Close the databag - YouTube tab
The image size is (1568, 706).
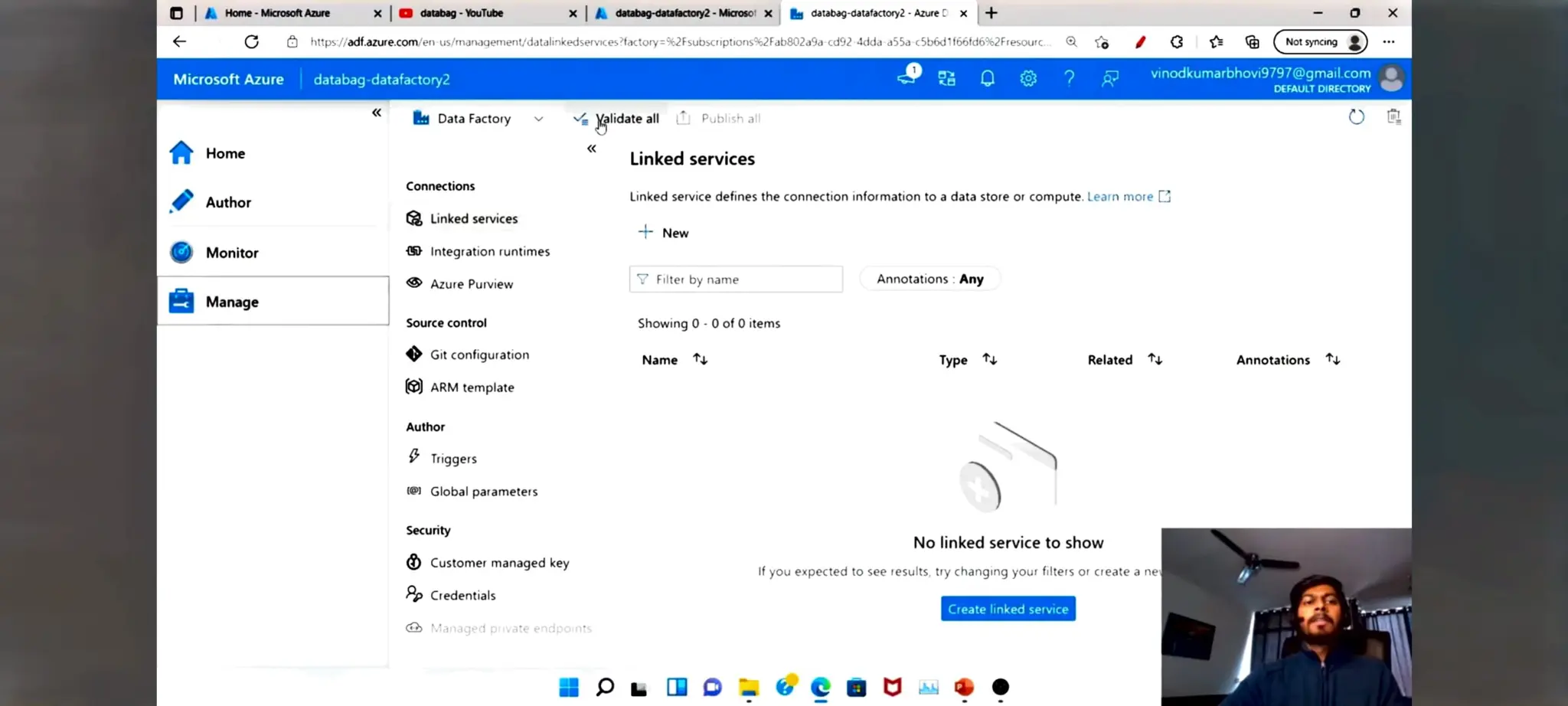coord(573,13)
